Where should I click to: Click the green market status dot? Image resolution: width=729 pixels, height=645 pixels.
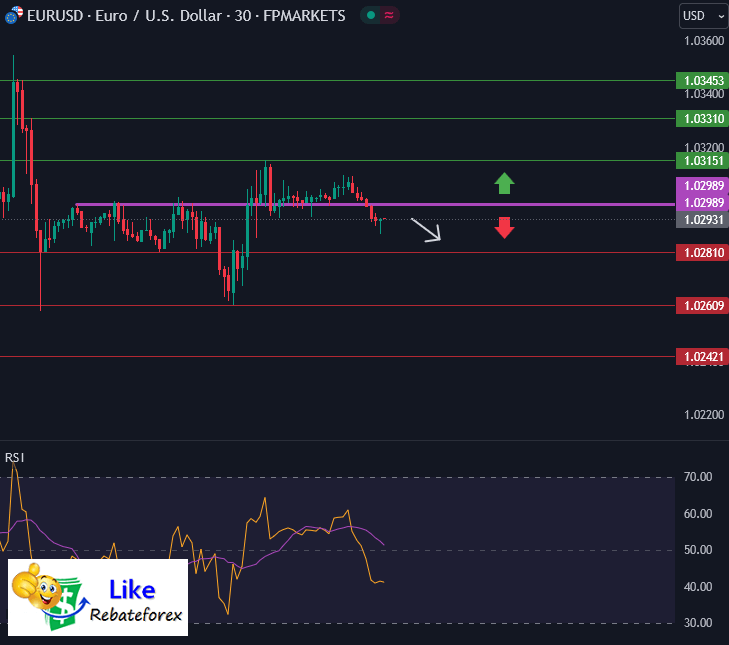coord(371,15)
